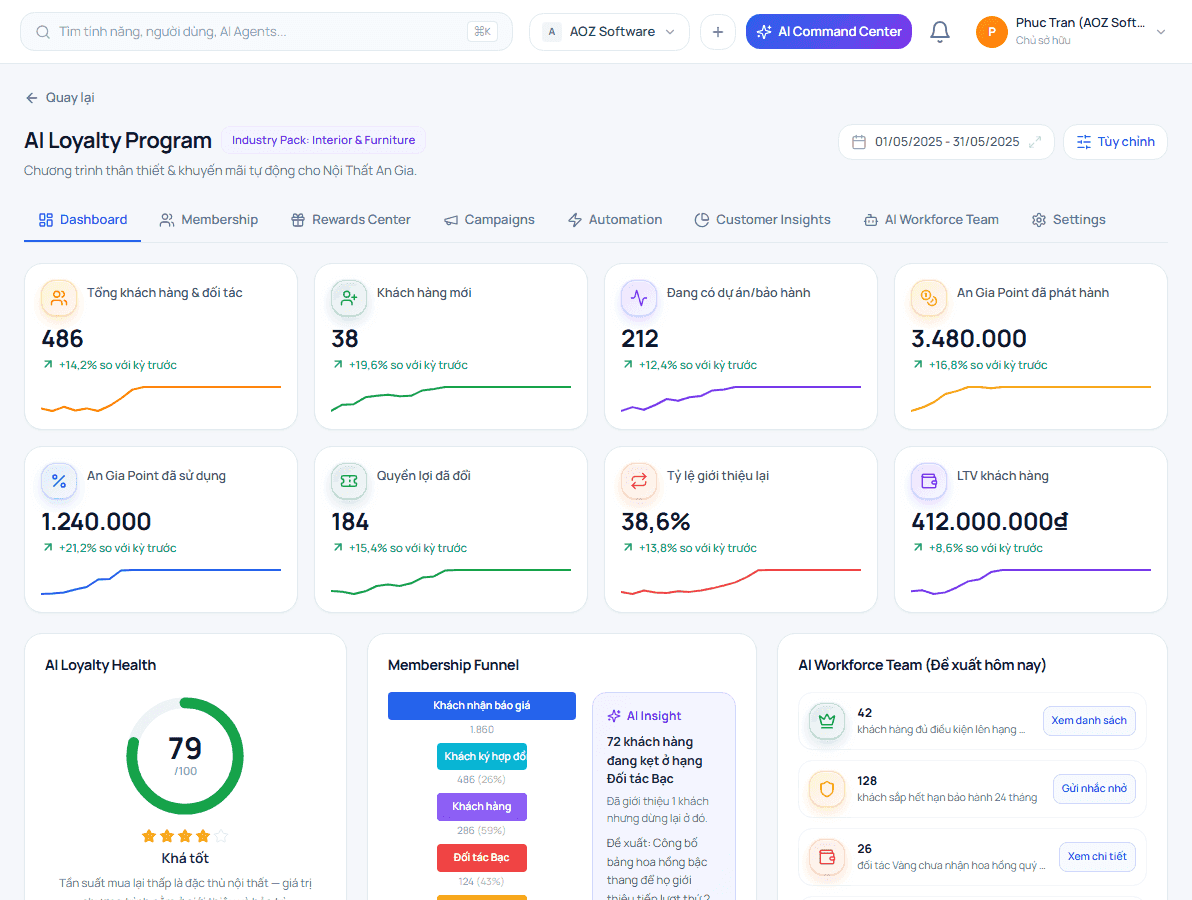
Task: Click the Tùy chỉnh button
Action: (1115, 142)
